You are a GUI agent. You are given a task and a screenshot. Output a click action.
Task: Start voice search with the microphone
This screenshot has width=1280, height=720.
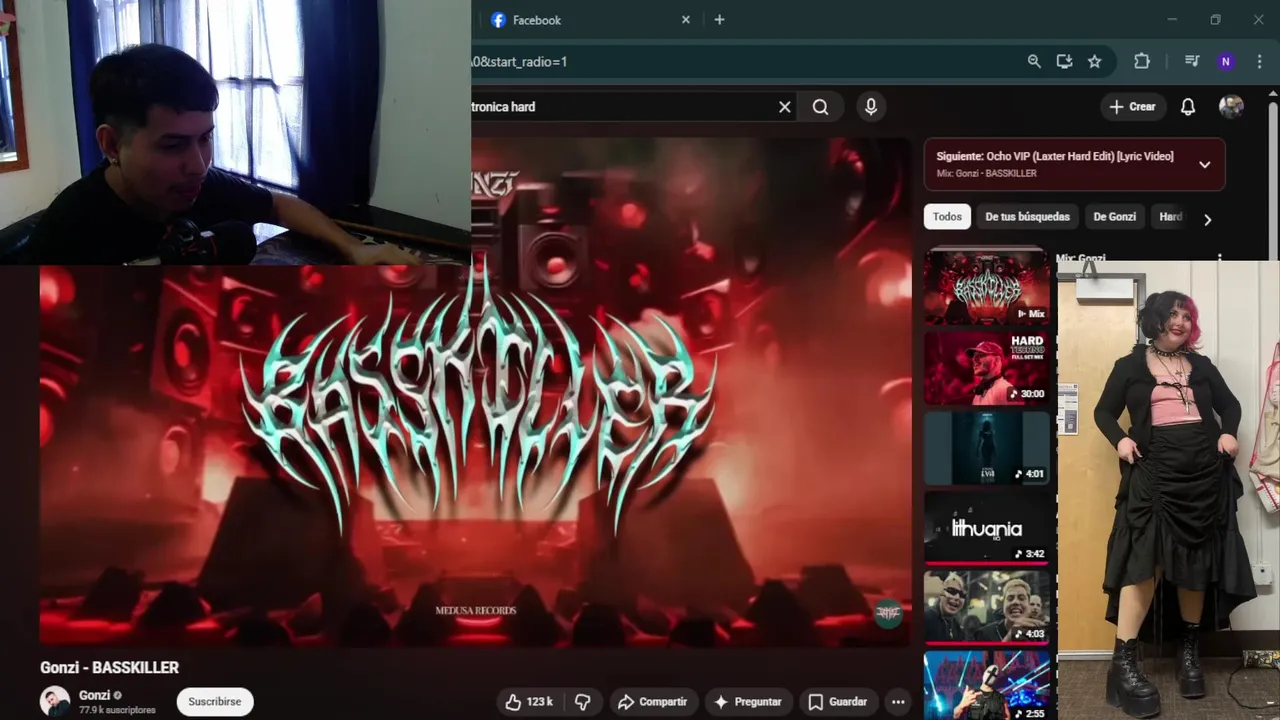coord(871,107)
